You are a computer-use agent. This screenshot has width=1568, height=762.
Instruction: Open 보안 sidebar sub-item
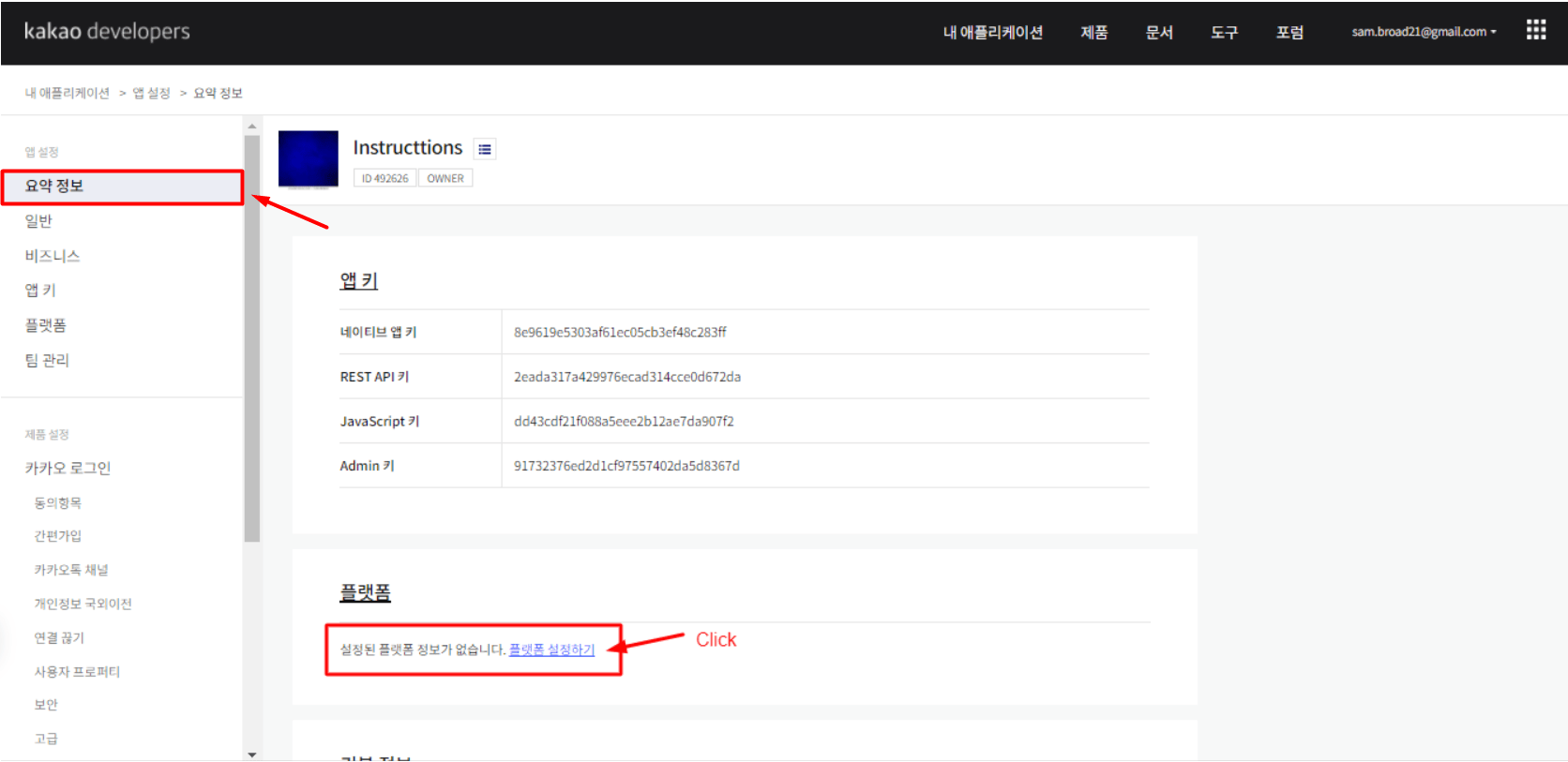point(46,705)
